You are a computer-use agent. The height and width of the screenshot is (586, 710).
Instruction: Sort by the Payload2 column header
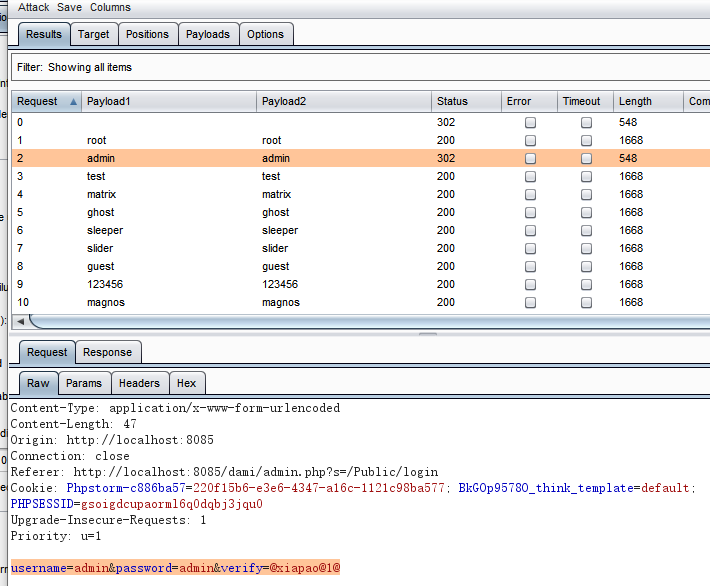click(x=344, y=101)
